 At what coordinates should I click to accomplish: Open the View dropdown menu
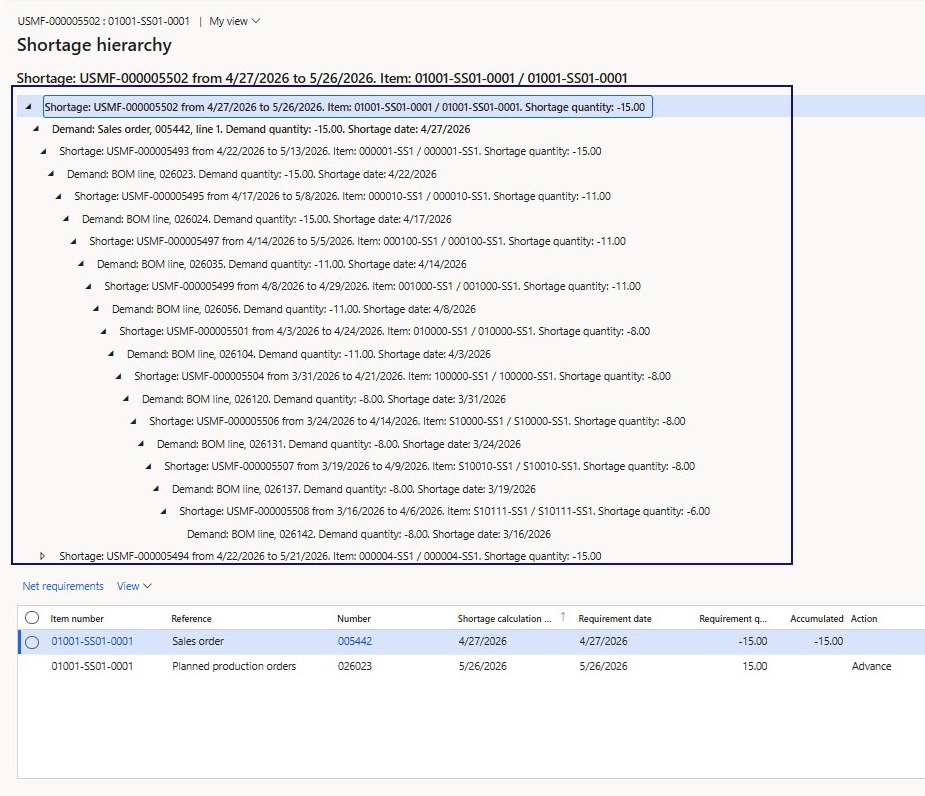click(134, 586)
